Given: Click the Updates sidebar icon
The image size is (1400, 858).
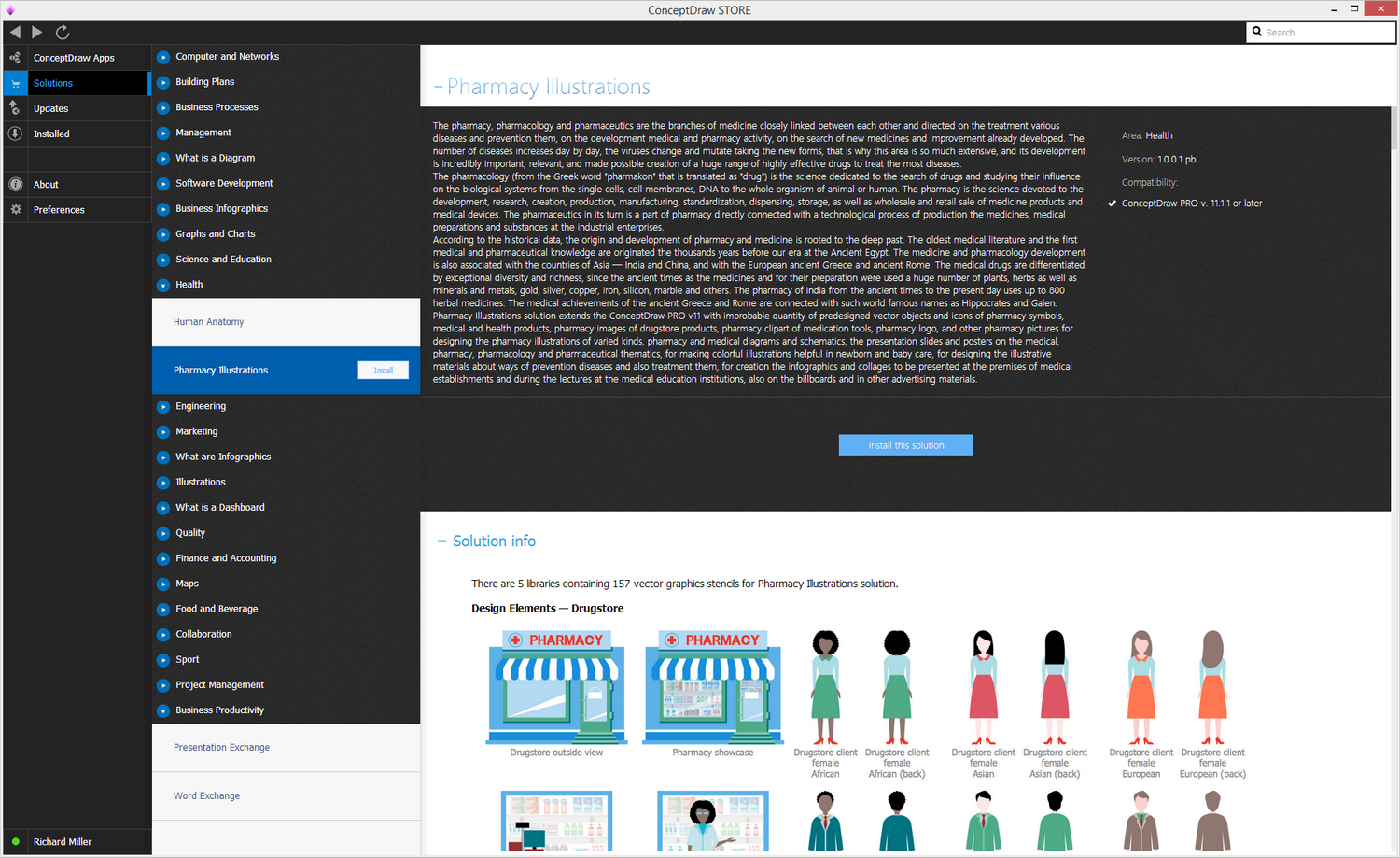Looking at the screenshot, I should [x=15, y=108].
